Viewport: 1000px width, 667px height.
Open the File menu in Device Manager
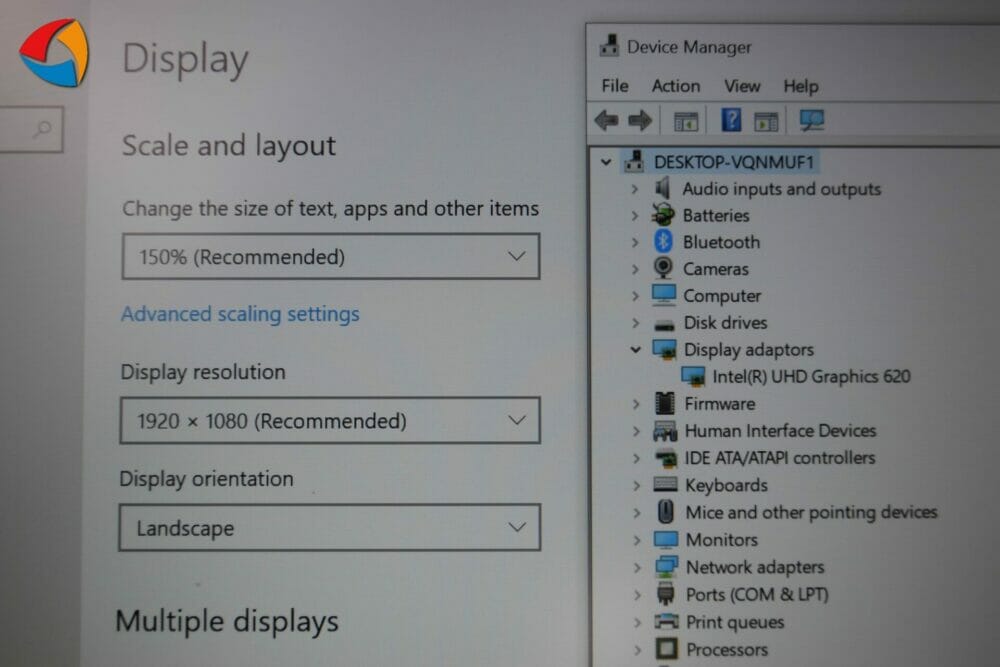(x=615, y=85)
